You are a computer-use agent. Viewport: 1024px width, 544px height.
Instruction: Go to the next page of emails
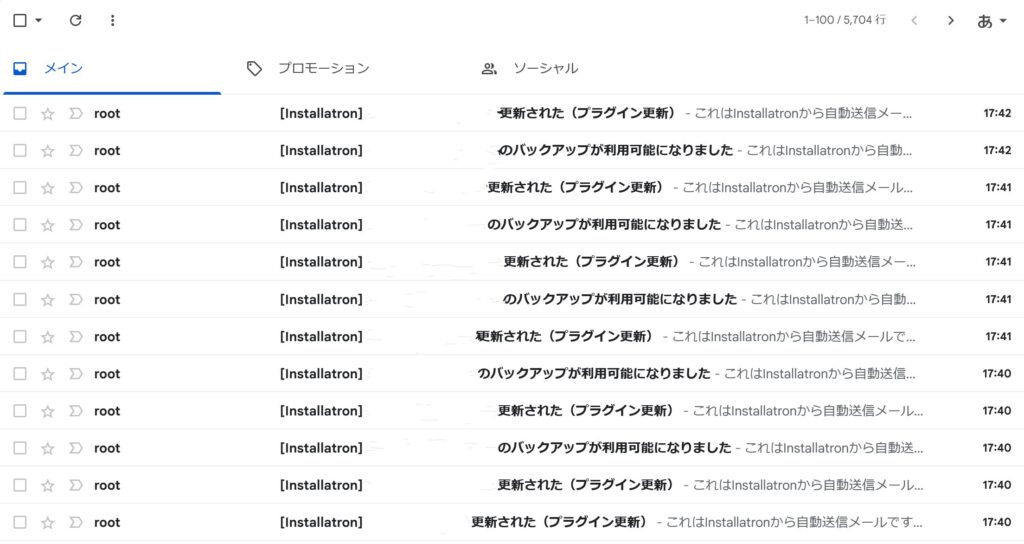tap(951, 20)
